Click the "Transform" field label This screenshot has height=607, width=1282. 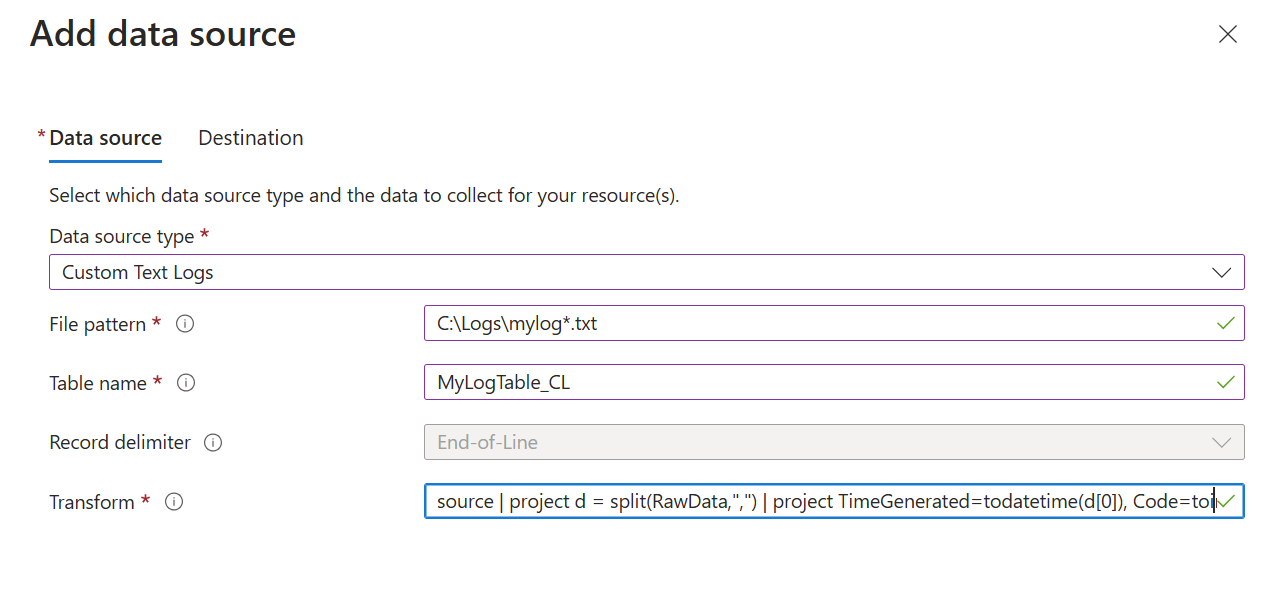pos(92,502)
